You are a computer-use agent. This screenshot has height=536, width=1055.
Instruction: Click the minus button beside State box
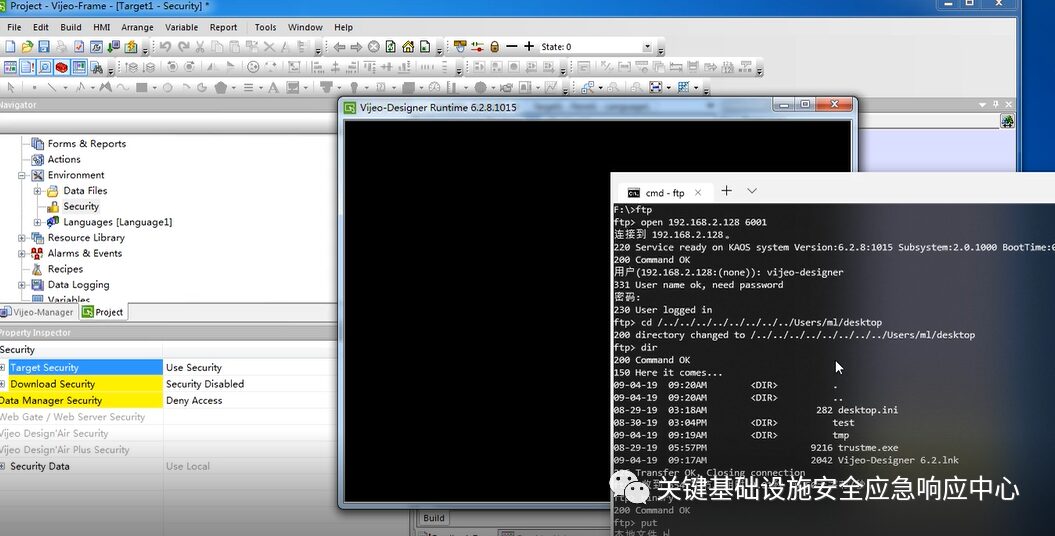[x=511, y=46]
